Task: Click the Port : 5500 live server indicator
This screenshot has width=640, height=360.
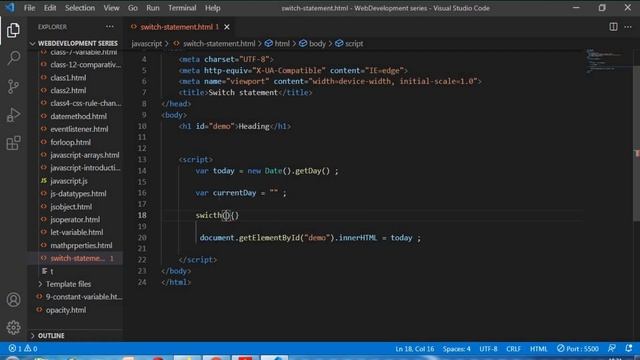Action: click(x=578, y=349)
